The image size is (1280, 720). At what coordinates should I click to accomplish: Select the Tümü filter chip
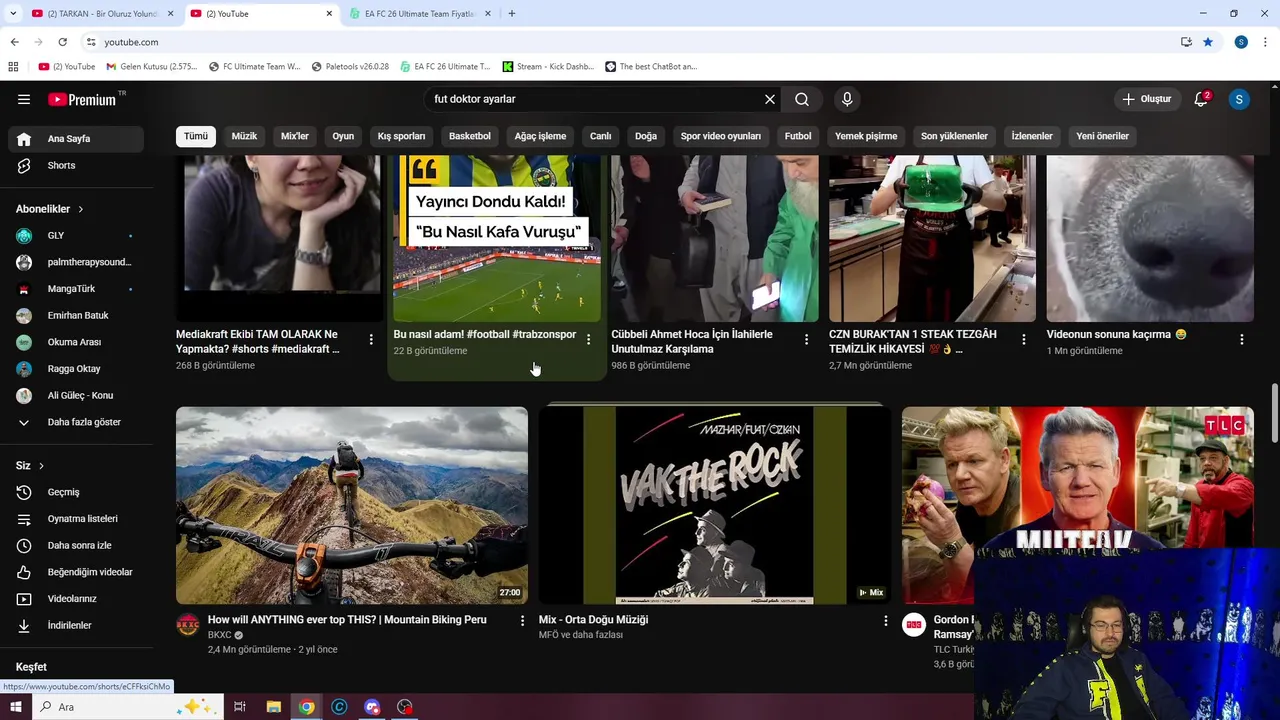pos(196,136)
